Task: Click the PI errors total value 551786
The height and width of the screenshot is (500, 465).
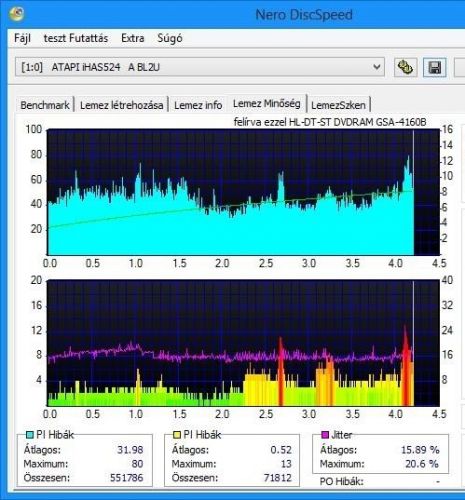Action: coord(127,478)
